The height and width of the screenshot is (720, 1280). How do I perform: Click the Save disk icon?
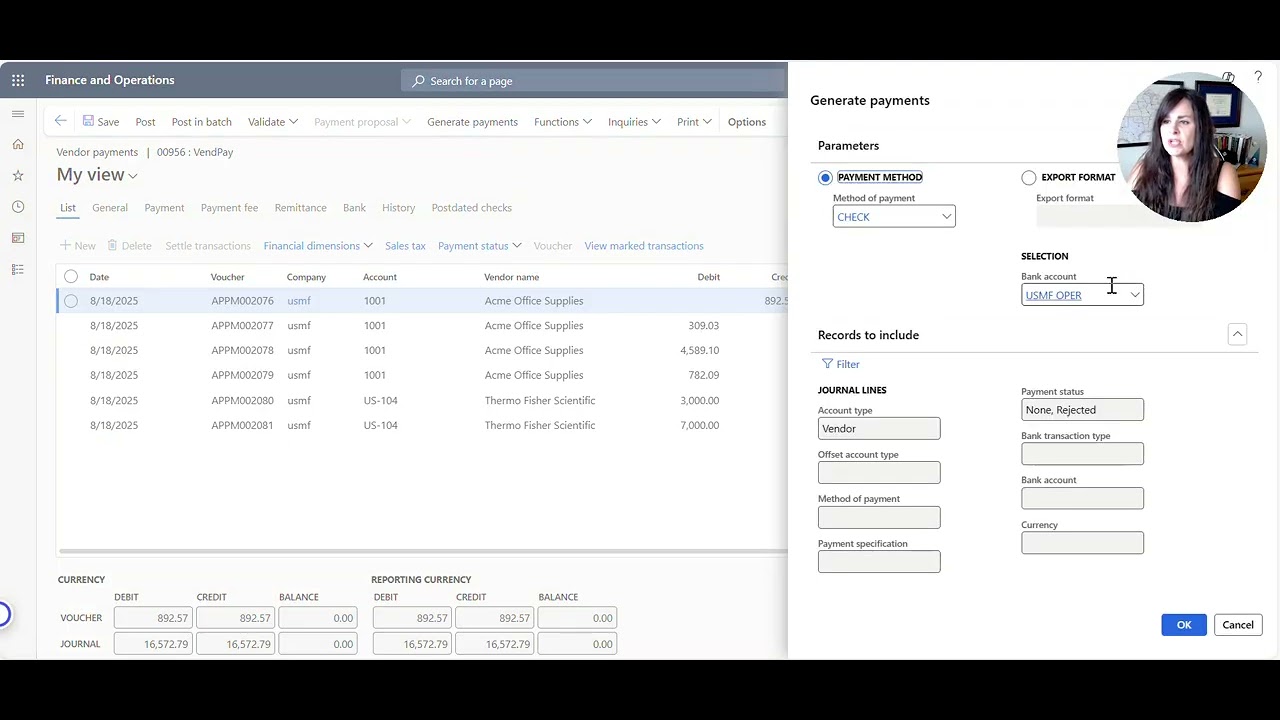(x=88, y=121)
